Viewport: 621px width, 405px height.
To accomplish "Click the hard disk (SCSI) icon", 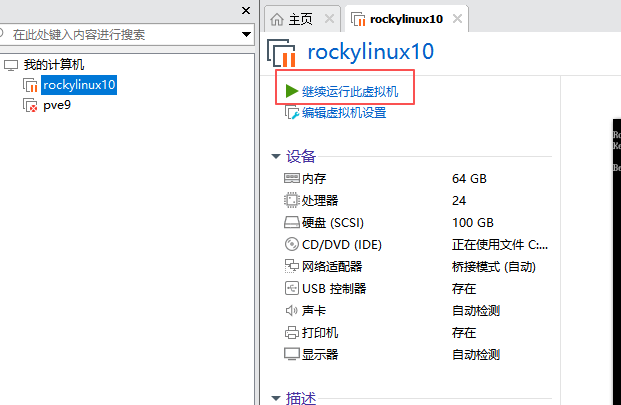I will [292, 222].
